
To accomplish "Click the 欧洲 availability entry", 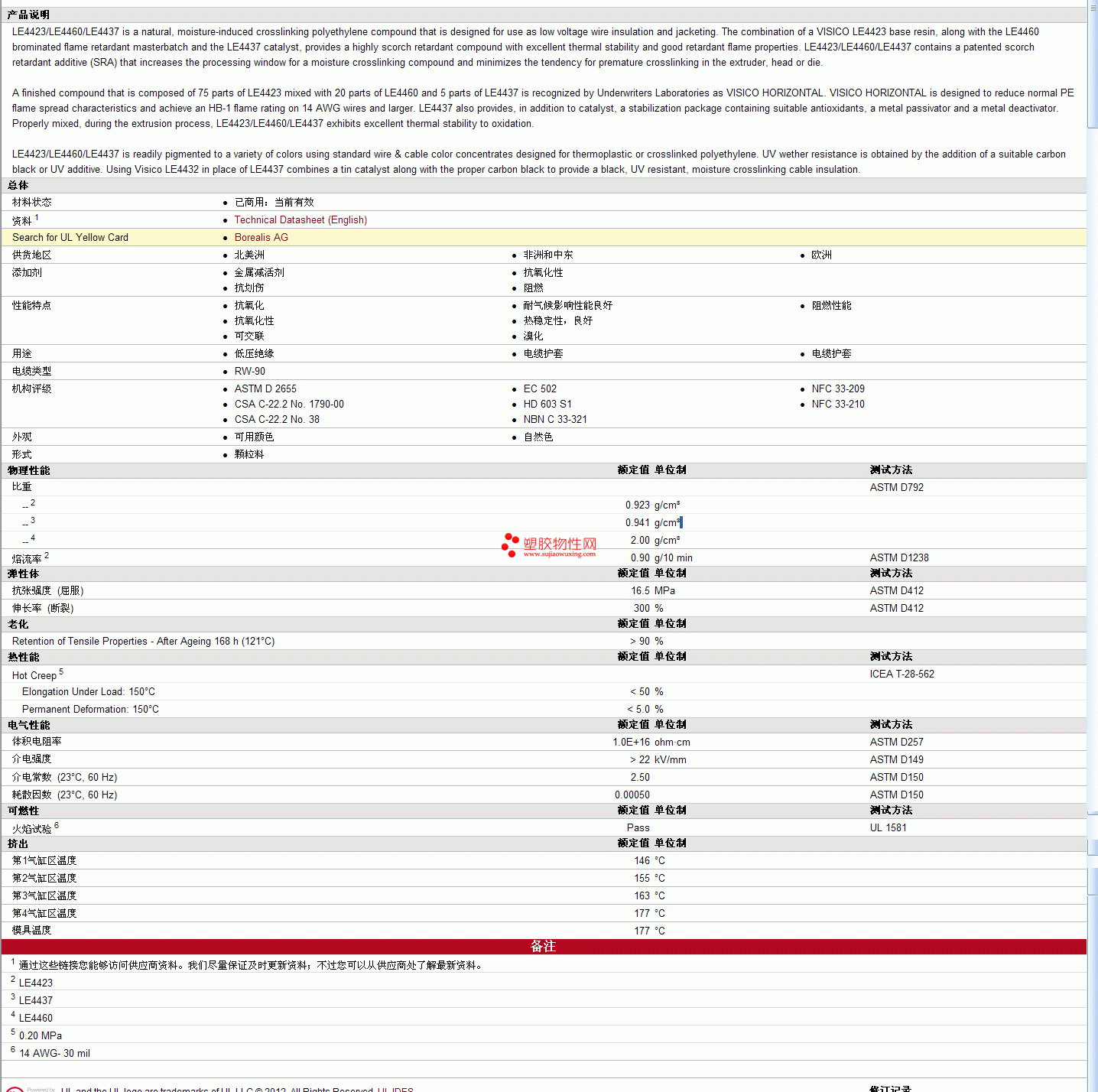I will [821, 255].
